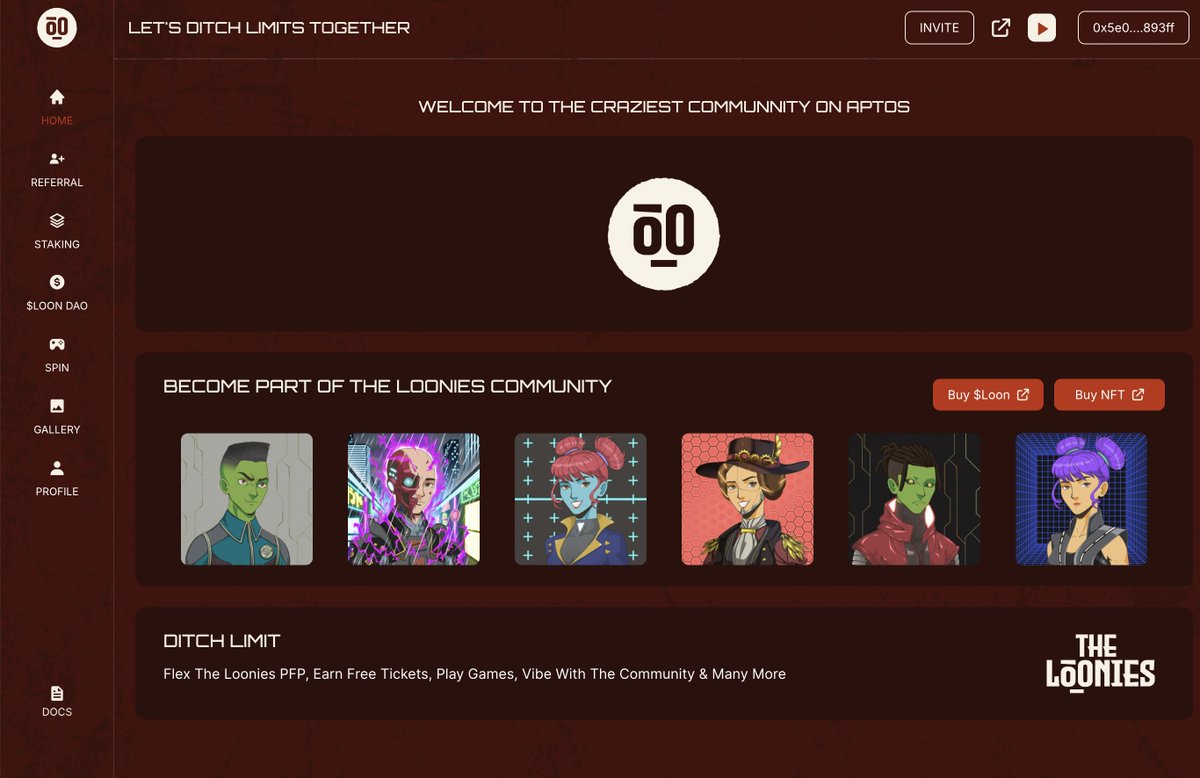Viewport: 1200px width, 778px height.
Task: Click the Buy $Loon button
Action: (988, 395)
